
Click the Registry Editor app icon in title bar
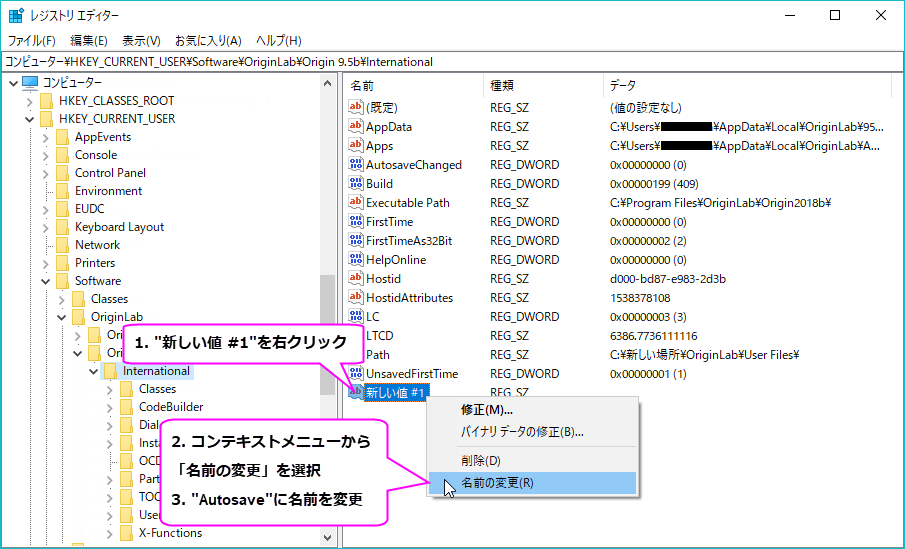click(x=16, y=16)
